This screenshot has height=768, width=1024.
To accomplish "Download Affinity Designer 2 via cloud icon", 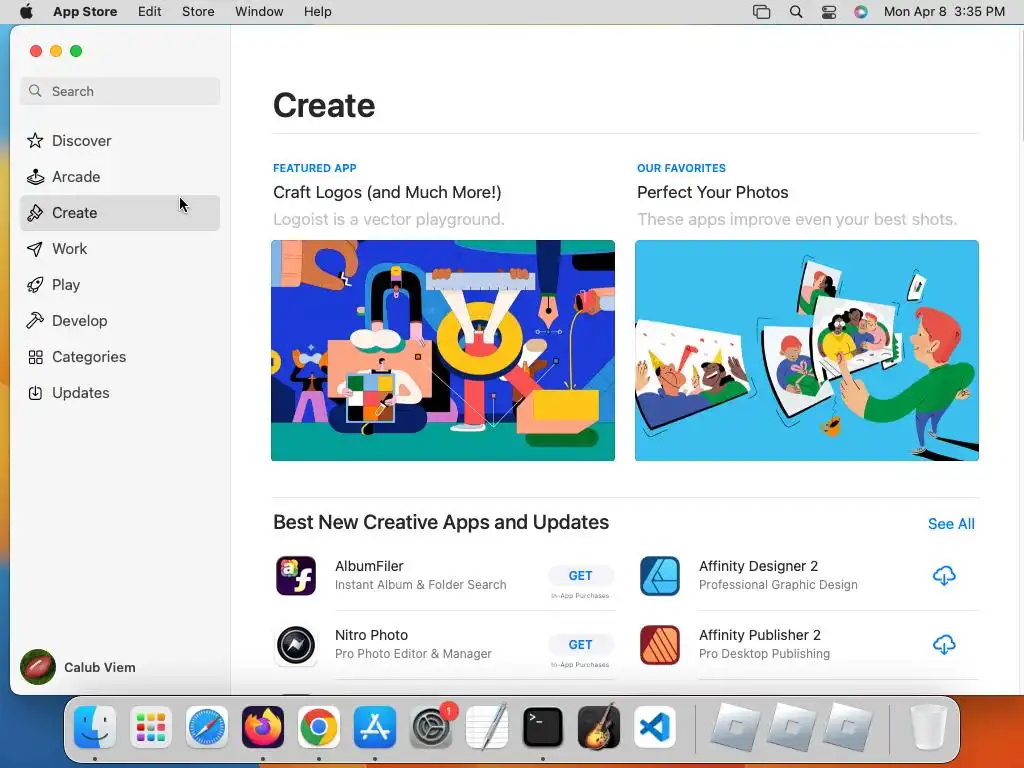I will [944, 575].
